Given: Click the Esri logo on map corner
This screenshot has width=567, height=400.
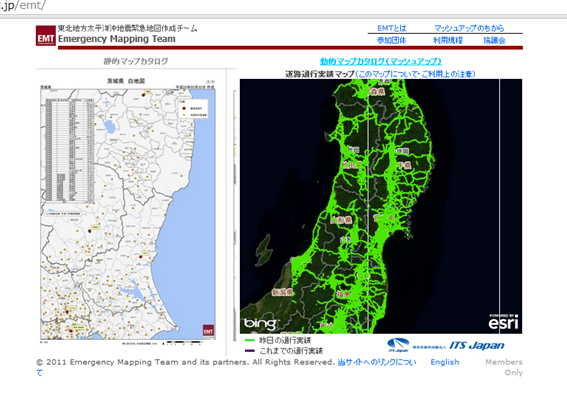Looking at the screenshot, I should [504, 322].
